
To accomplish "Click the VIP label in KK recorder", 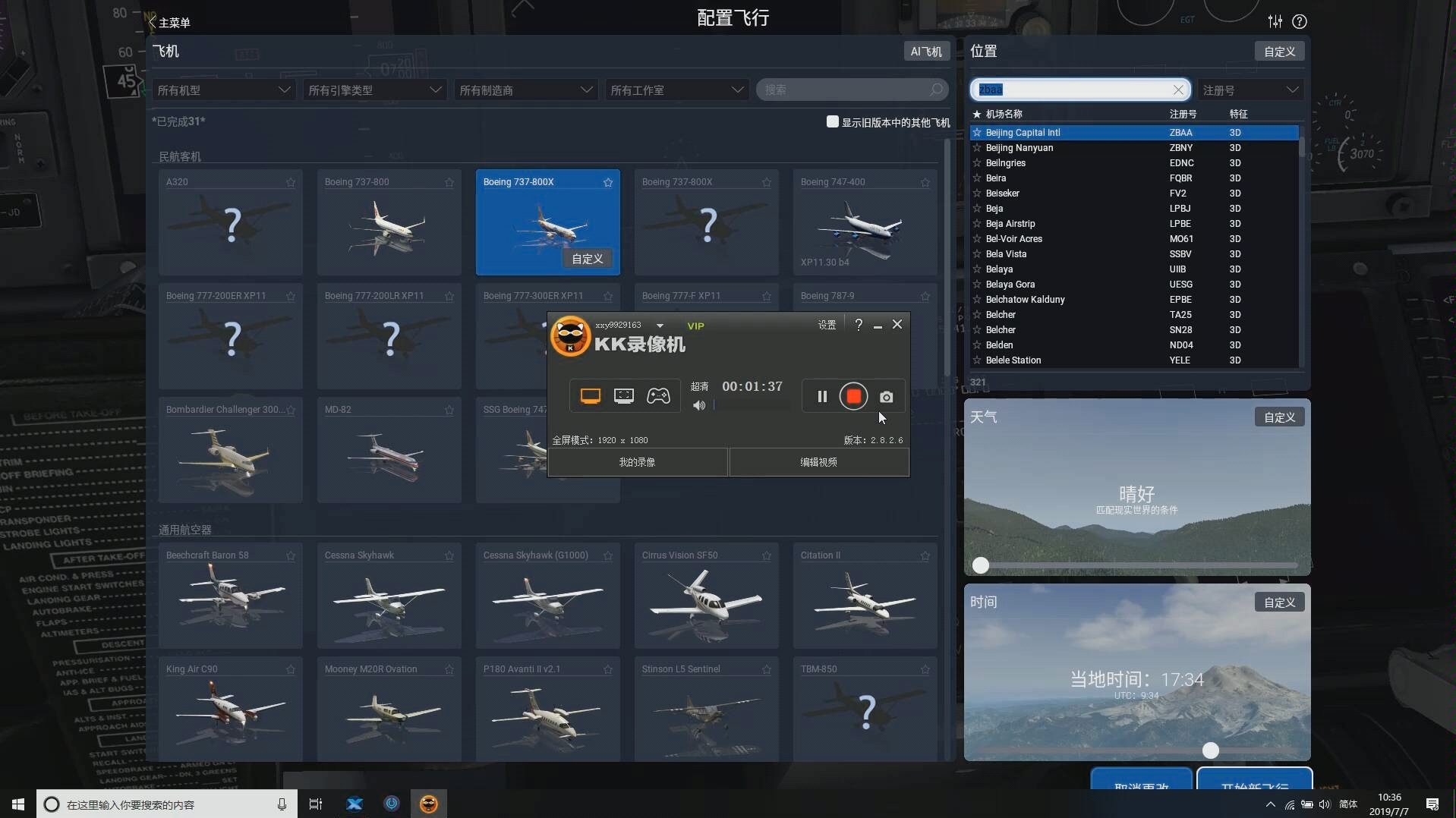I will (695, 326).
